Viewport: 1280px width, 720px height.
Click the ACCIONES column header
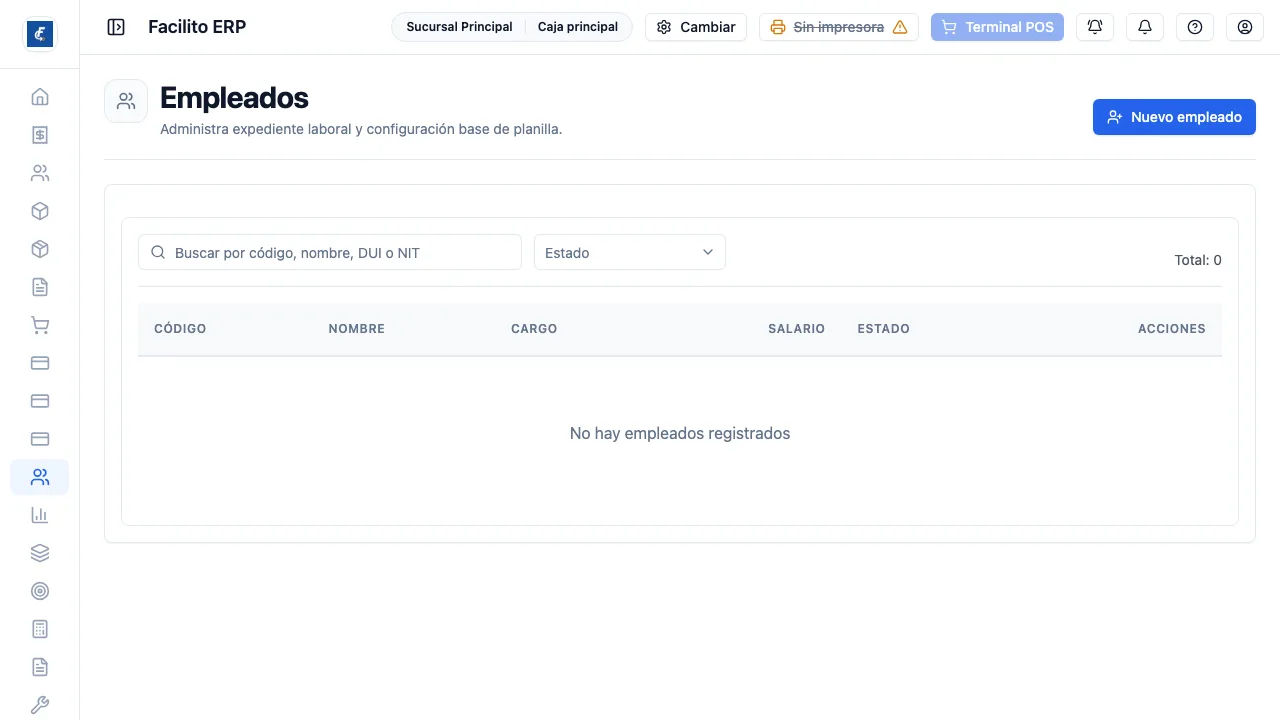pyautogui.click(x=1172, y=328)
